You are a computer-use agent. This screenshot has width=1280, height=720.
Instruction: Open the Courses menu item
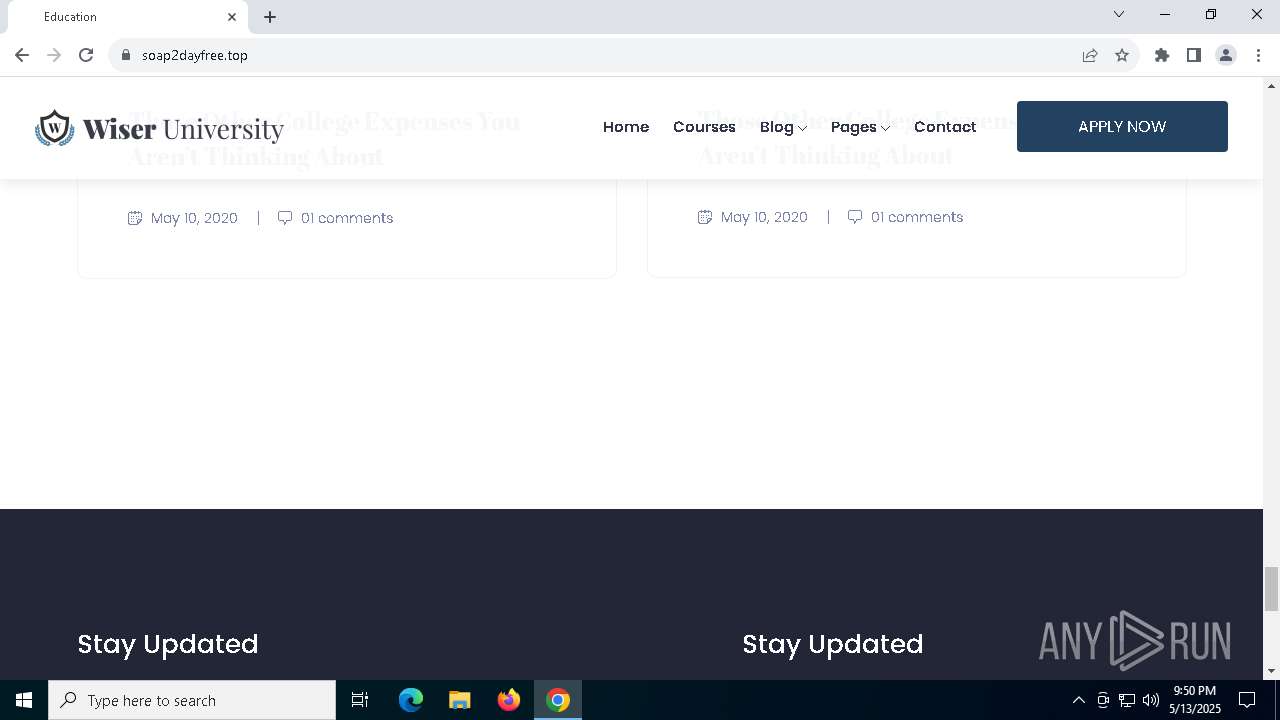pos(704,127)
